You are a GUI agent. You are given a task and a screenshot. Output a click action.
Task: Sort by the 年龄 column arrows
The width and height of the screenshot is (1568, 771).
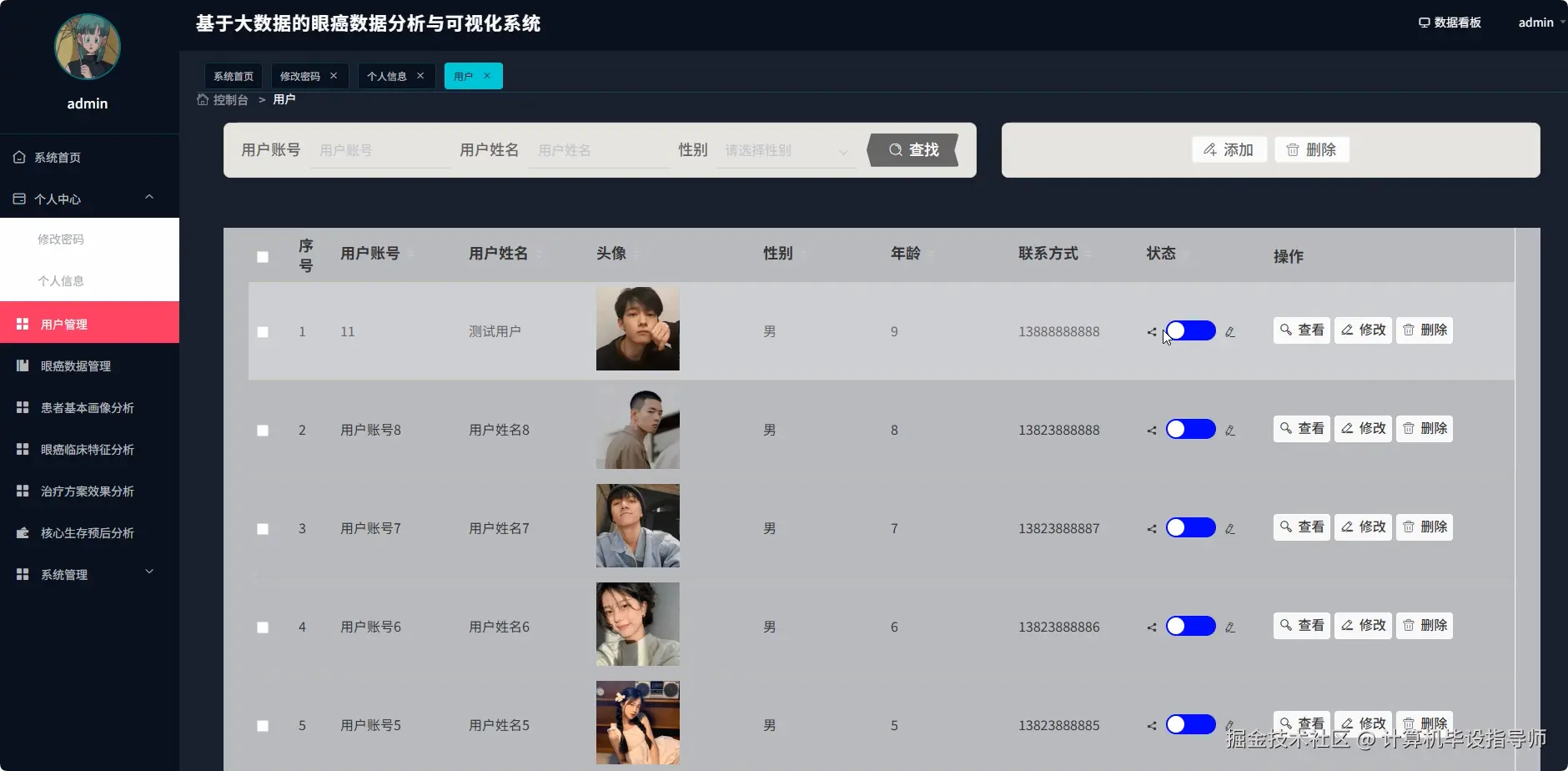[932, 254]
